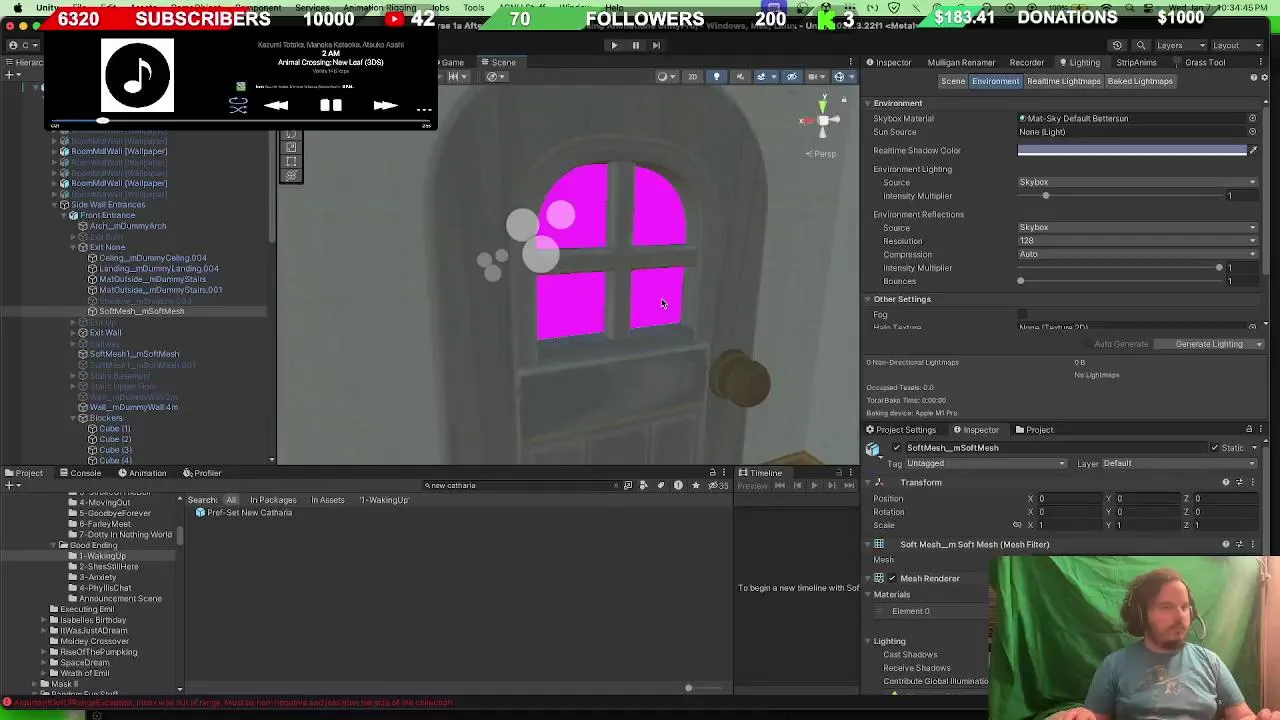The height and width of the screenshot is (720, 1280).
Task: Select 'In Packages' search scope
Action: tap(273, 500)
